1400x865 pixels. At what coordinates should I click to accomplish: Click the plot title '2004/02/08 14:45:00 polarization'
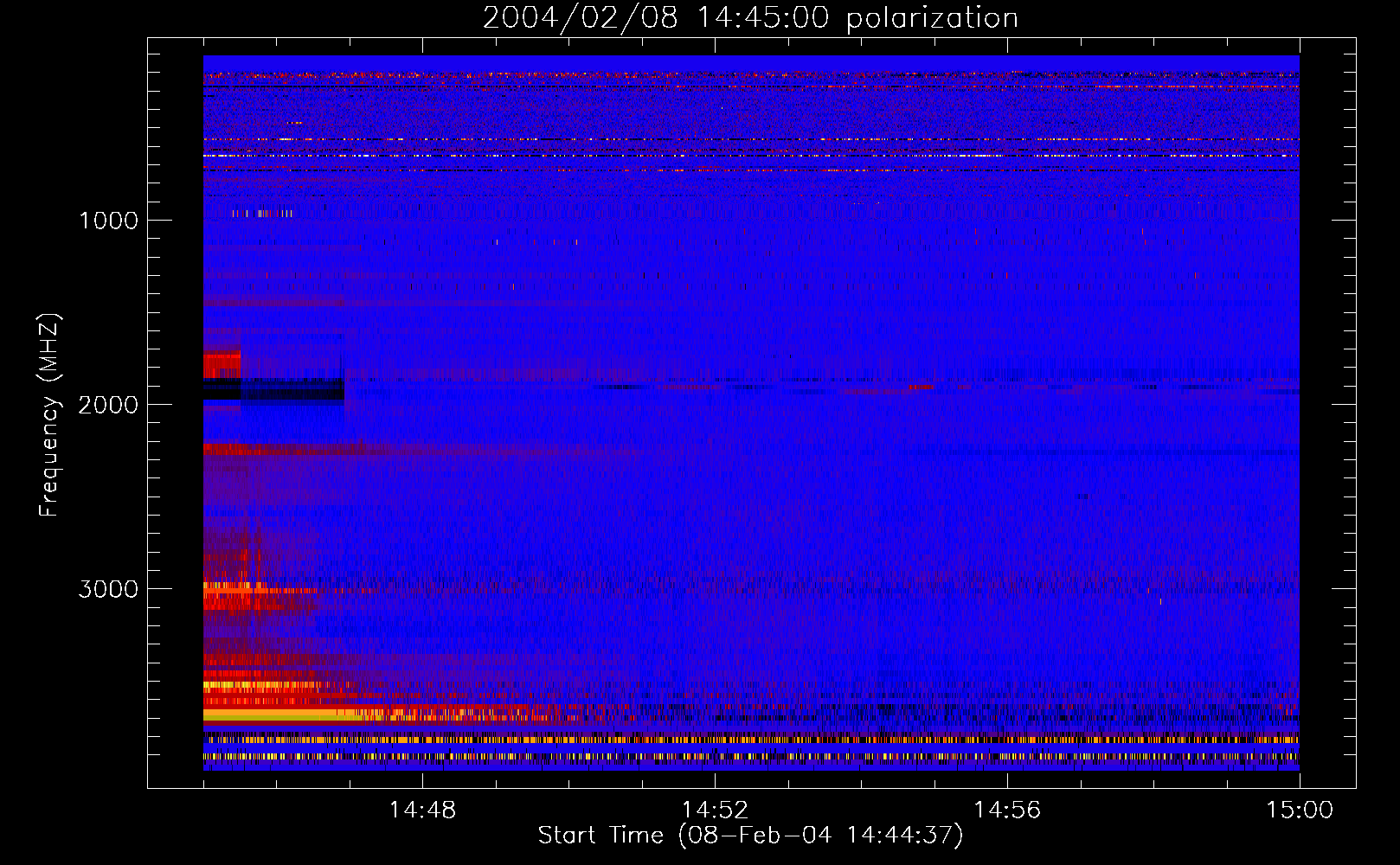coord(750,18)
